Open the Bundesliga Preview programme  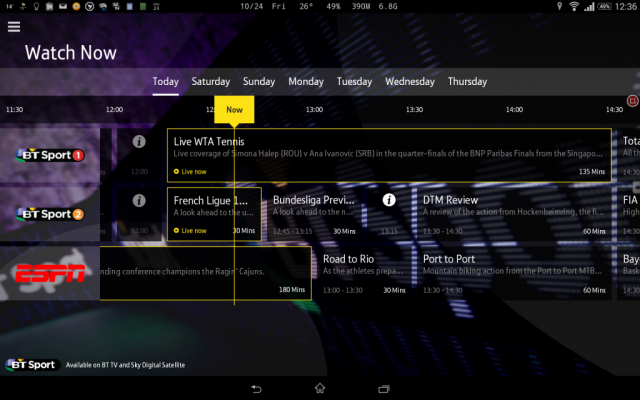[314, 215]
